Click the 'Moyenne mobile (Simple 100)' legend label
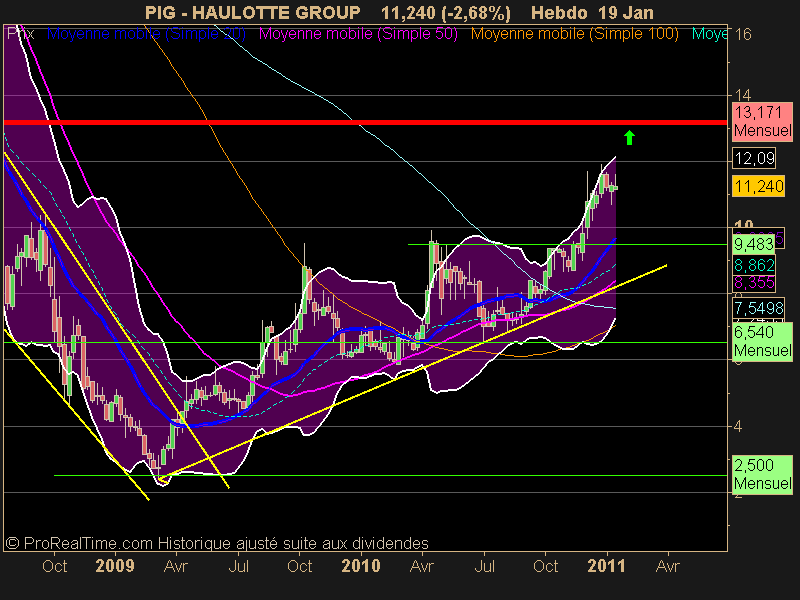Screen dimensions: 800x600 click(574, 34)
